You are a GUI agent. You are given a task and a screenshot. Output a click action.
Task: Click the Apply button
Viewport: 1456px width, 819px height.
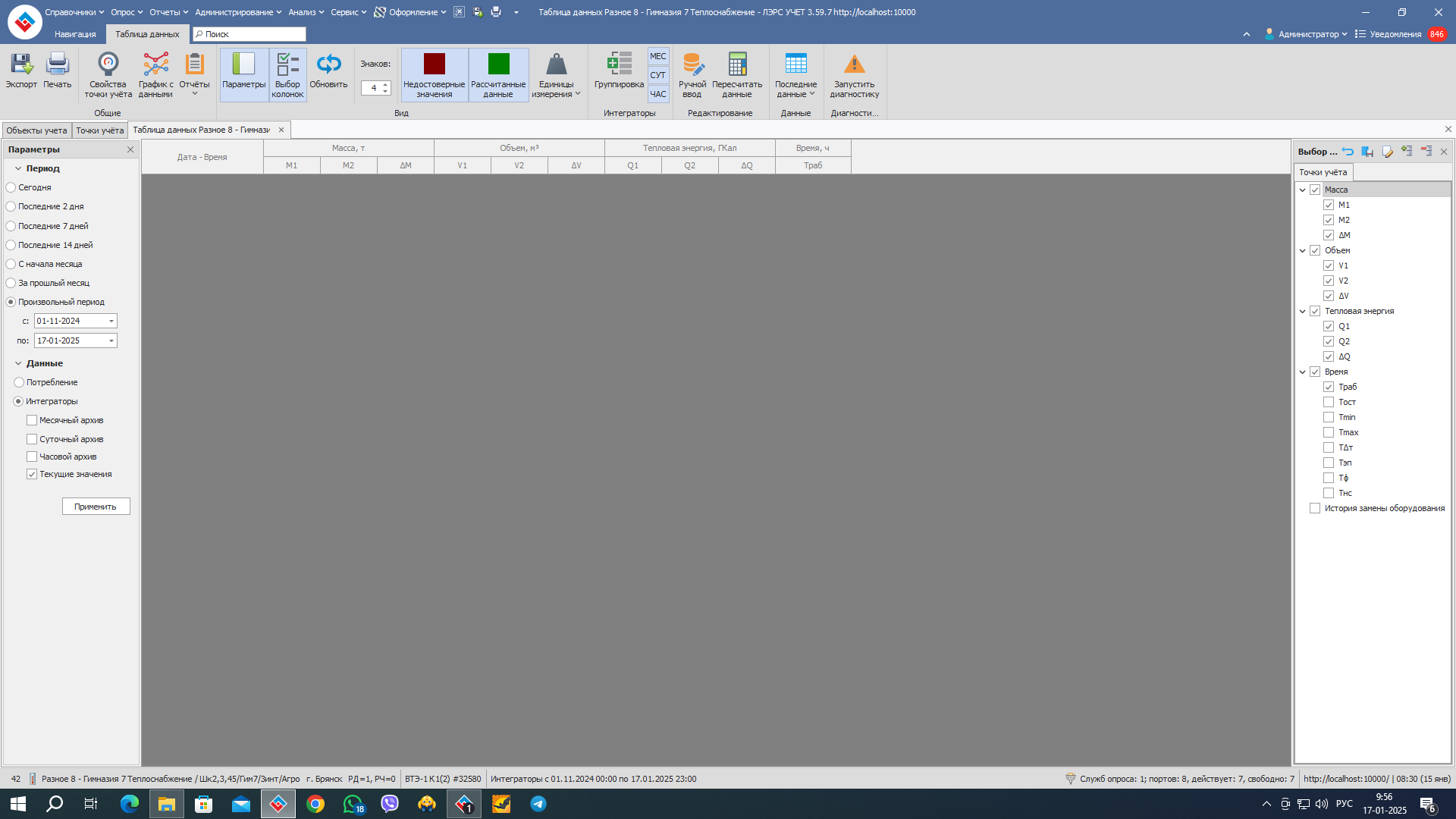(x=96, y=507)
